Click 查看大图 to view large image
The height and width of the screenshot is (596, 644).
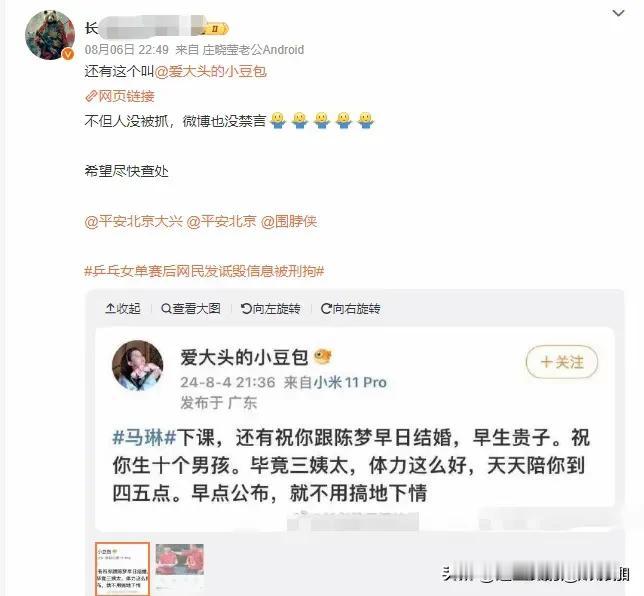click(191, 308)
